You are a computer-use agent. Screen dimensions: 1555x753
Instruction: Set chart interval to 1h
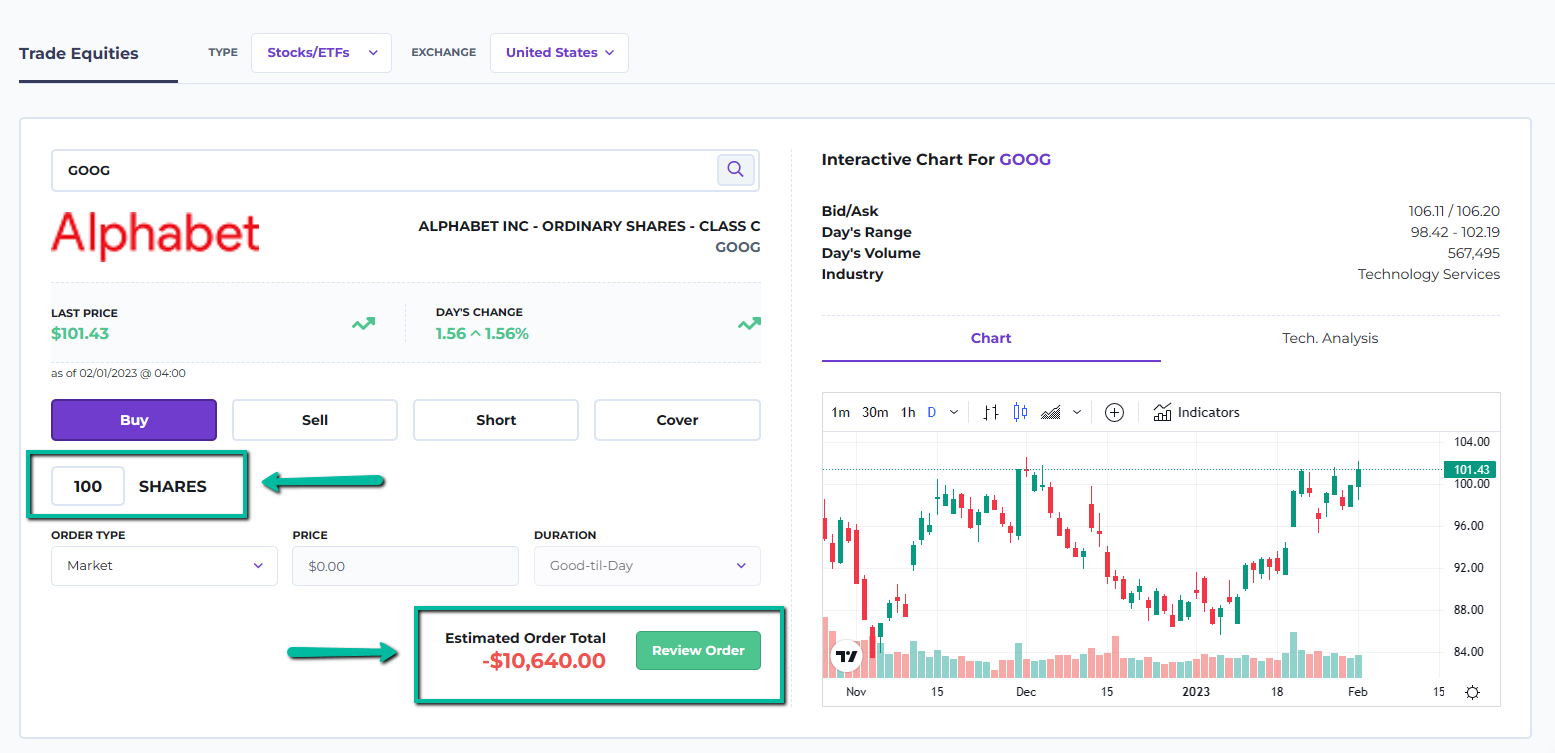[x=908, y=412]
